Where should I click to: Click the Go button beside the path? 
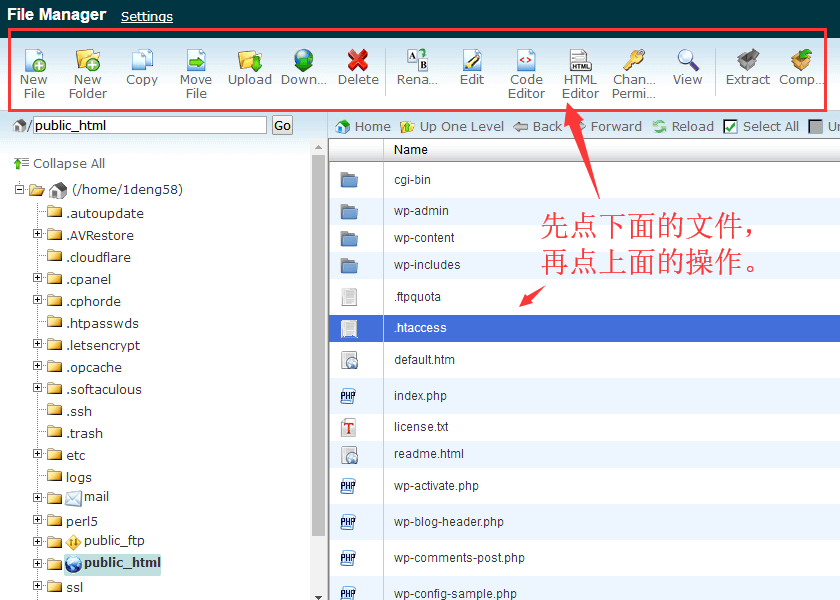click(282, 125)
